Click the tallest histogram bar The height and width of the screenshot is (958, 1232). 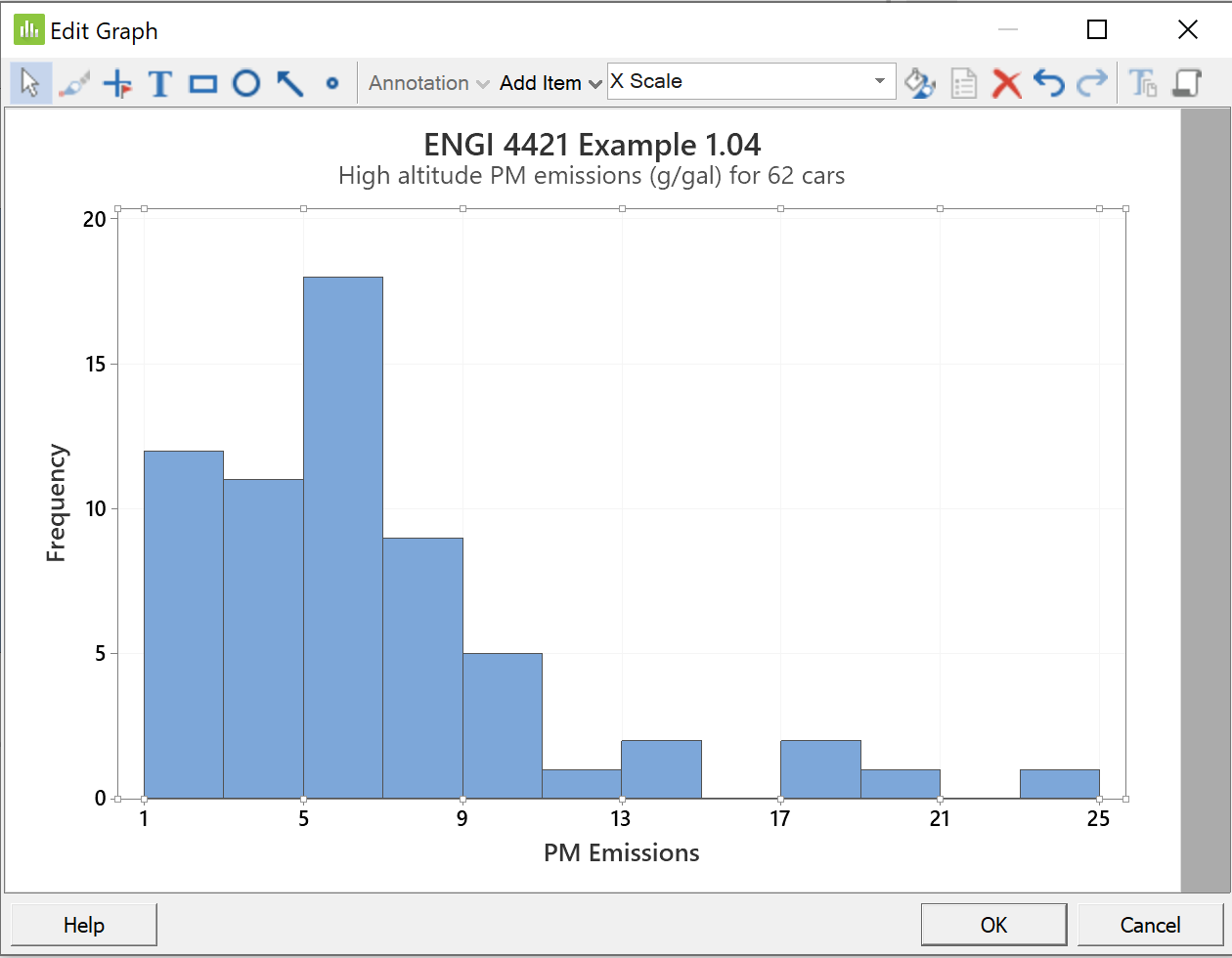pyautogui.click(x=343, y=538)
